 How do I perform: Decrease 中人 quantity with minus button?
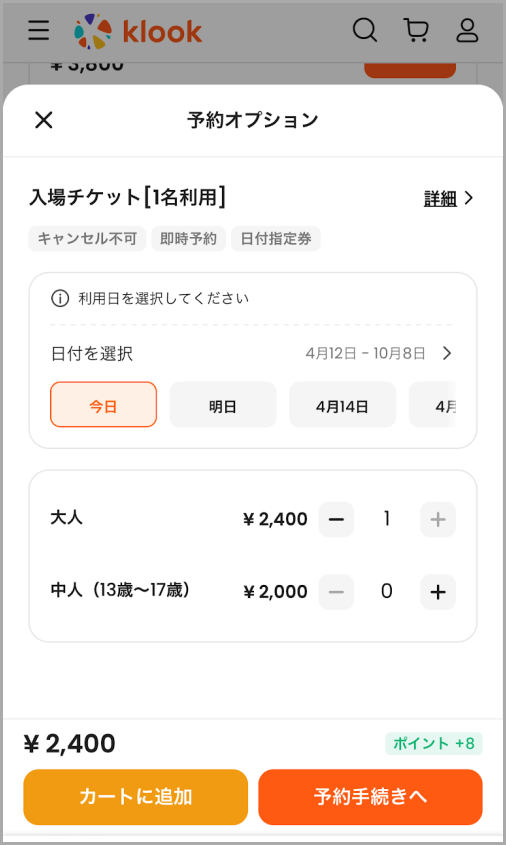(336, 592)
